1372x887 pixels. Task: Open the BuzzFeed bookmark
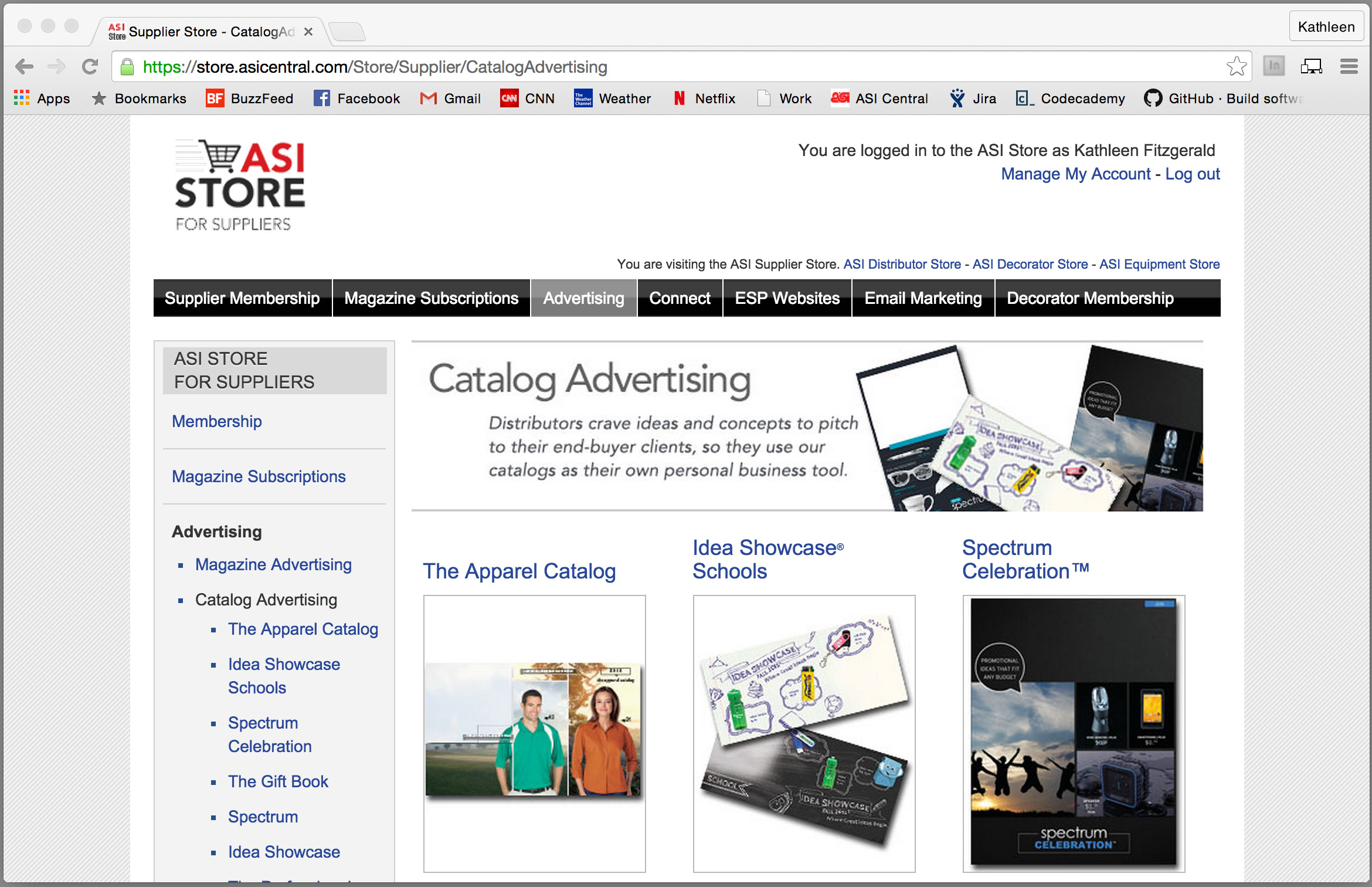click(x=249, y=98)
